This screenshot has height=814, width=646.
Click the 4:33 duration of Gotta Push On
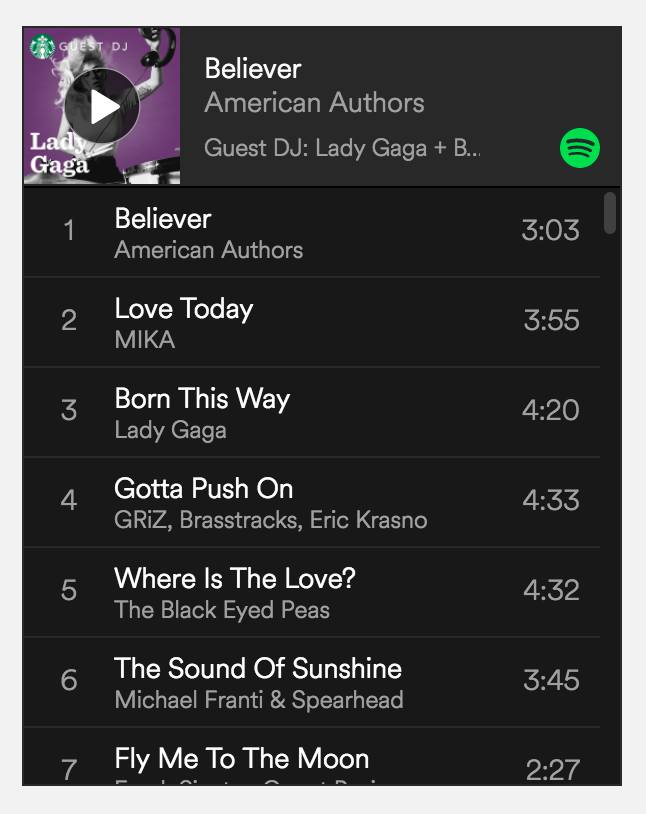[551, 500]
